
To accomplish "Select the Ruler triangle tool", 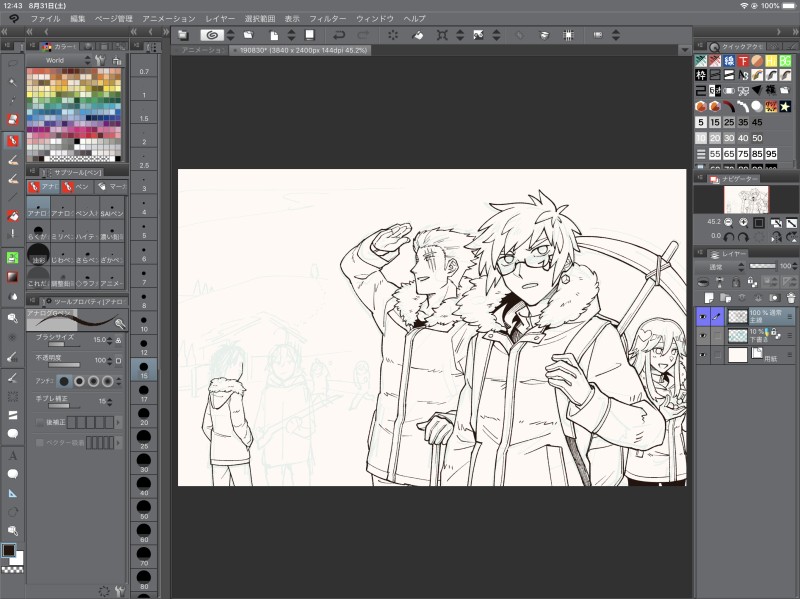I will [x=13, y=493].
